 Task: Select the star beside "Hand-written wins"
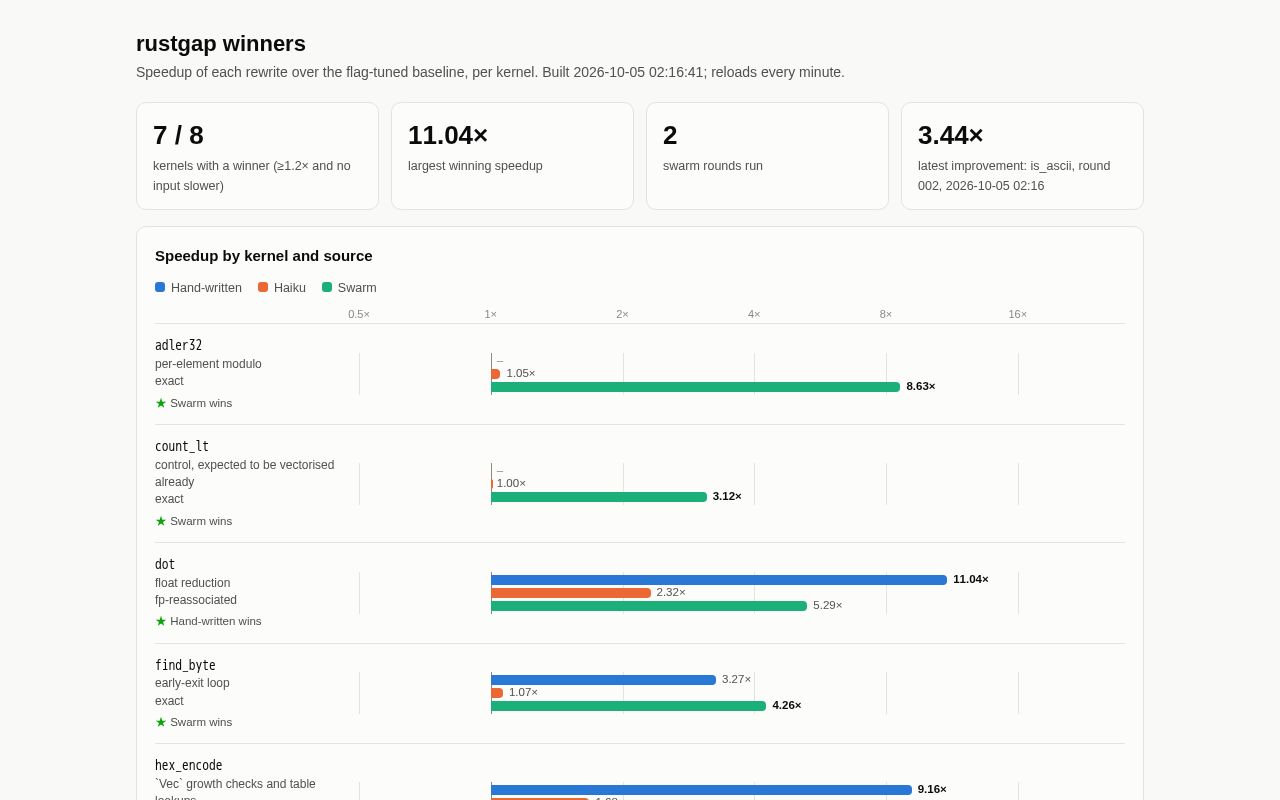click(160, 621)
